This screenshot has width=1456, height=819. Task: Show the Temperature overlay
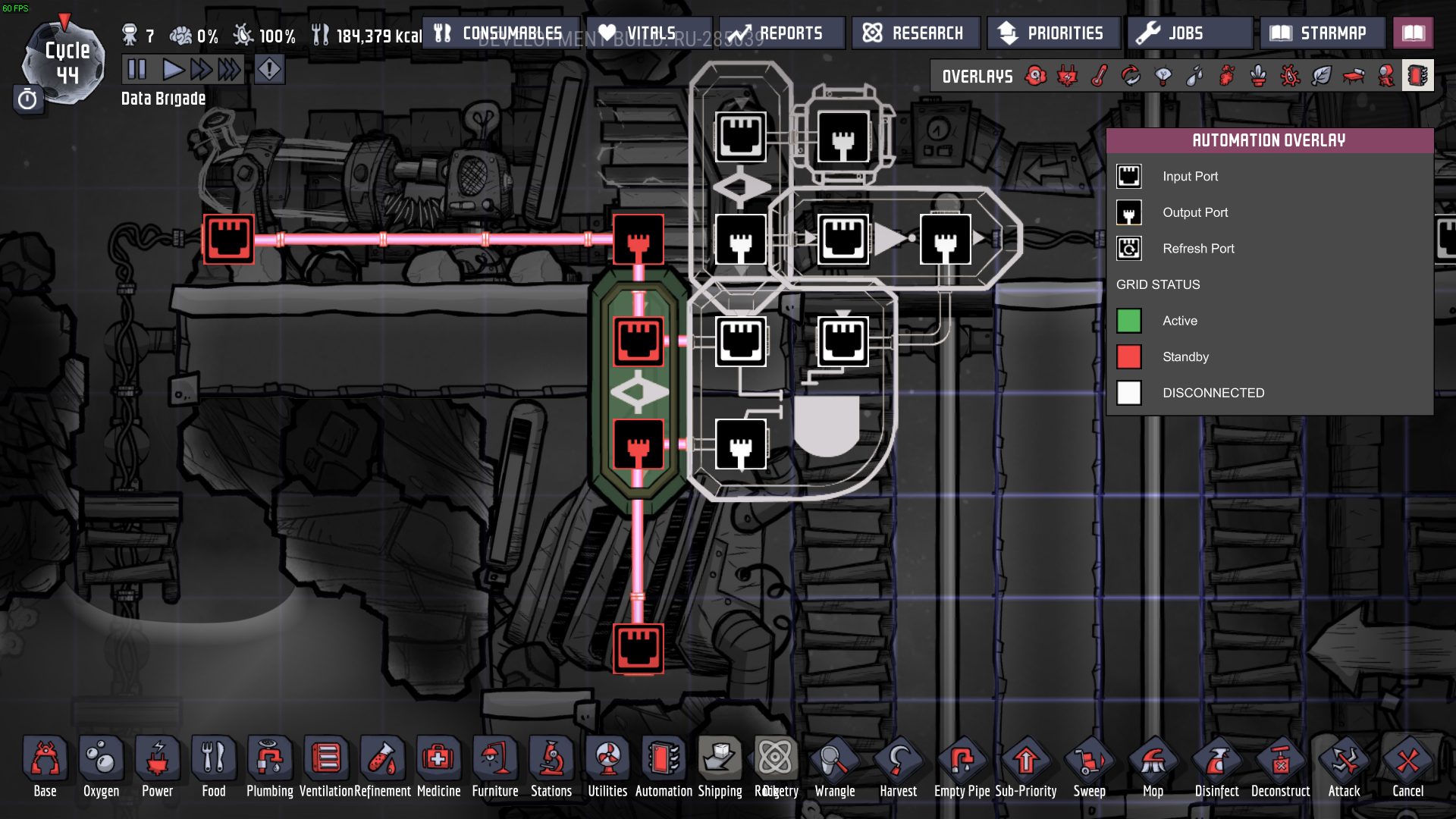pos(1100,76)
